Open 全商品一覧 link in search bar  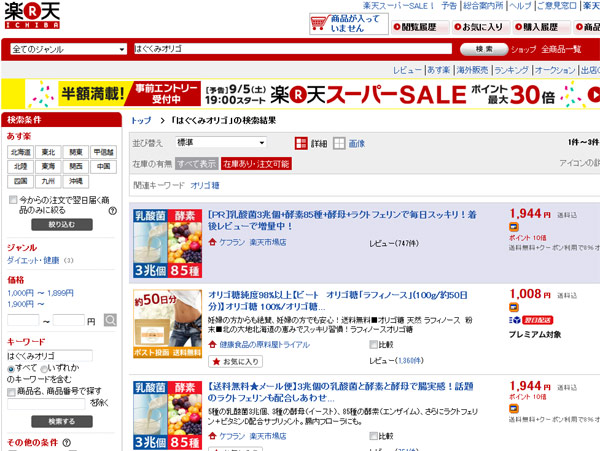coord(561,49)
